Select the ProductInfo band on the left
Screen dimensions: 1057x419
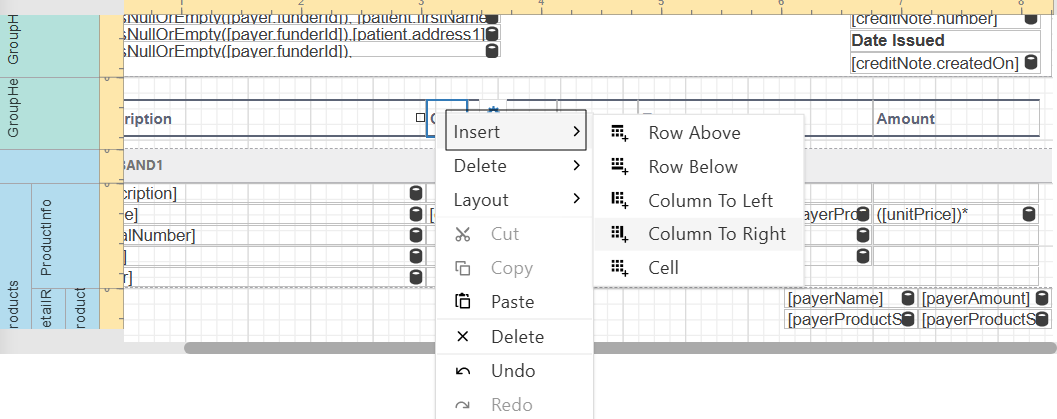tap(46, 236)
